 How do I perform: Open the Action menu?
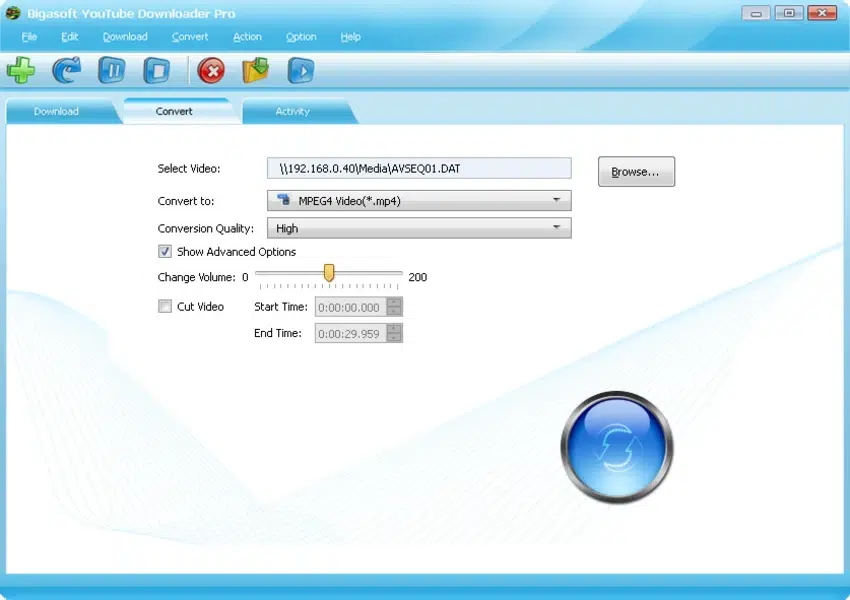tap(247, 37)
